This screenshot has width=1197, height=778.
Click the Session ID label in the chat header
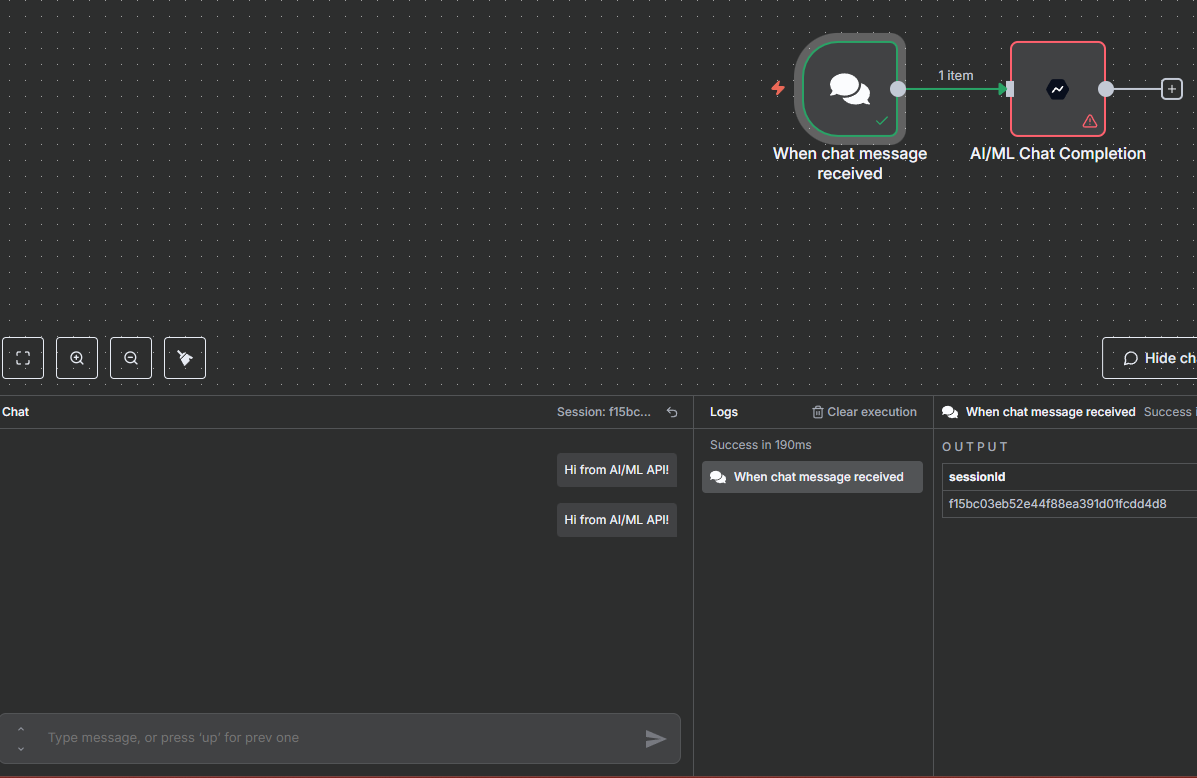coord(604,412)
